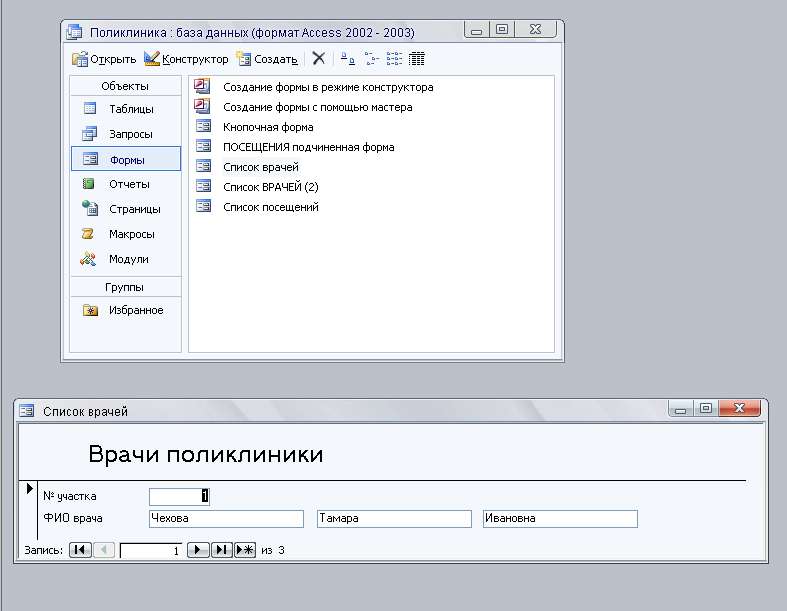Click the form icon in Список врачей title bar

(x=27, y=411)
